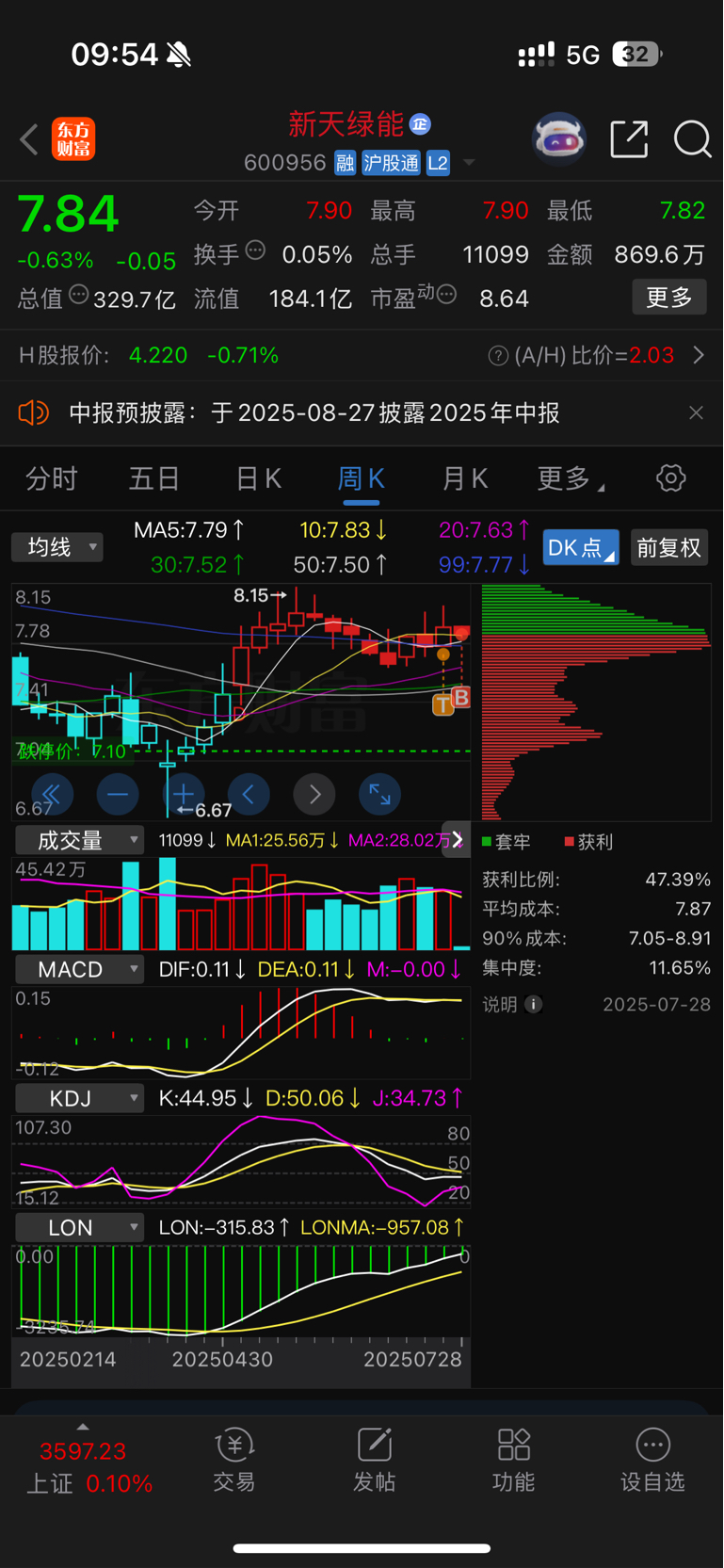The image size is (724, 1568).
Task: Open the 前复权 adjustment selector
Action: [668, 547]
